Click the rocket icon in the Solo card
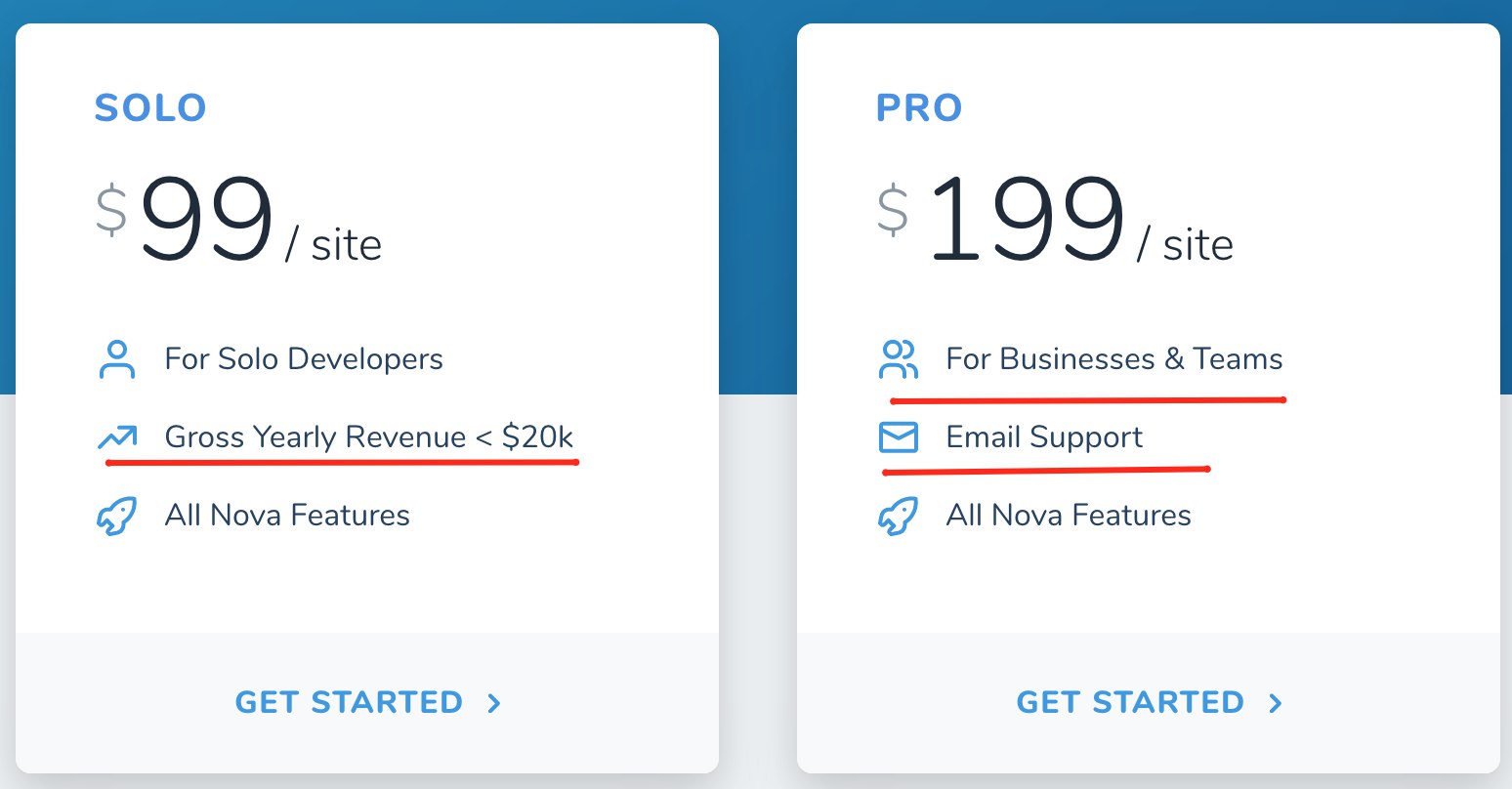 click(117, 516)
